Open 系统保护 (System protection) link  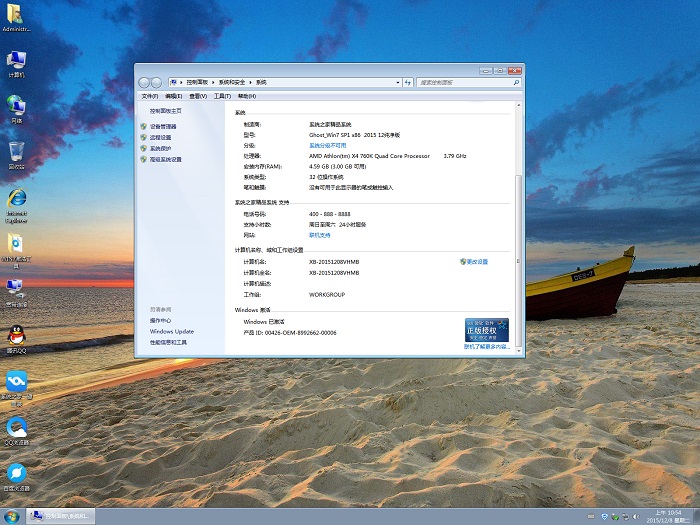point(160,148)
